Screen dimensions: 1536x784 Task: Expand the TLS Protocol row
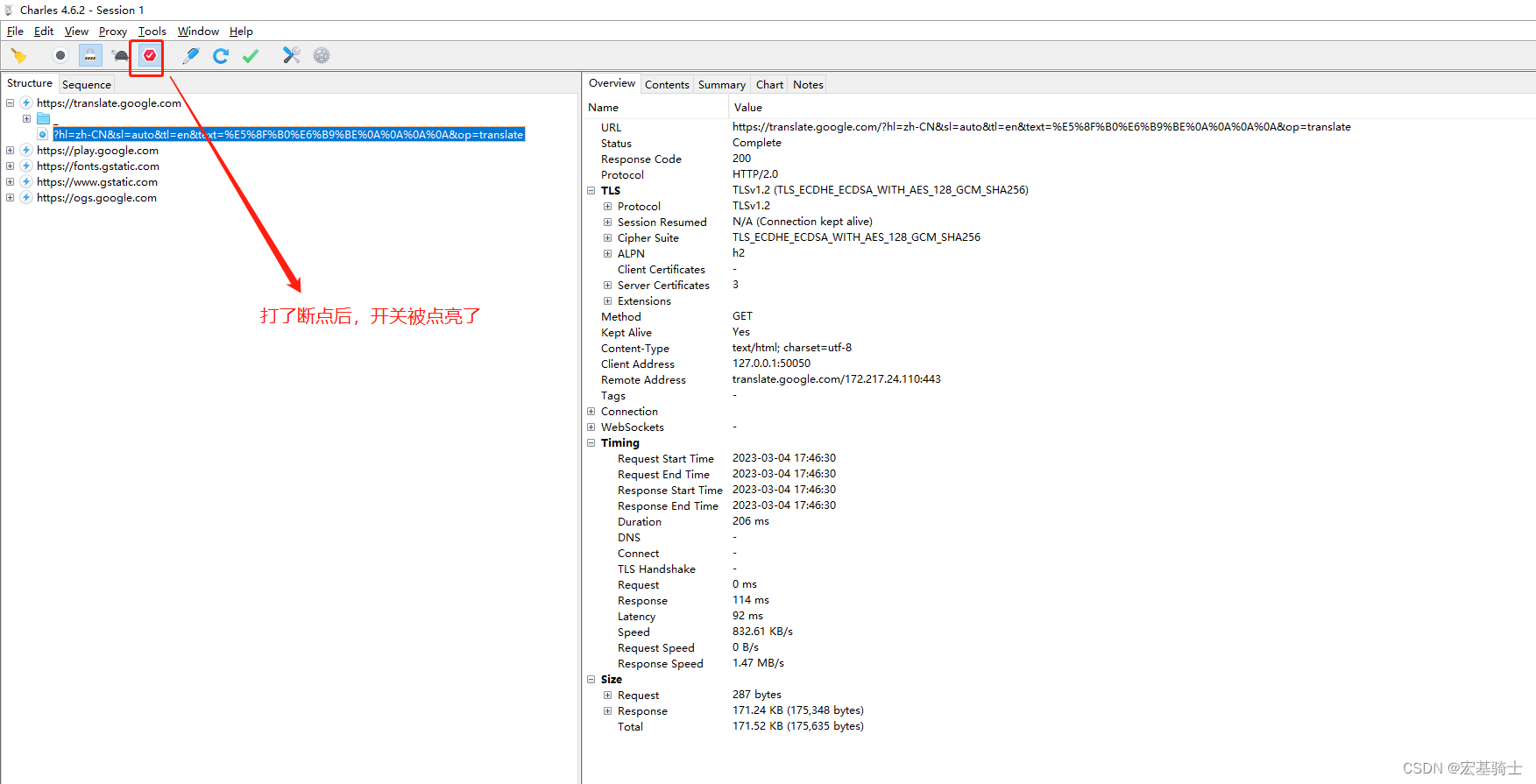pos(607,207)
